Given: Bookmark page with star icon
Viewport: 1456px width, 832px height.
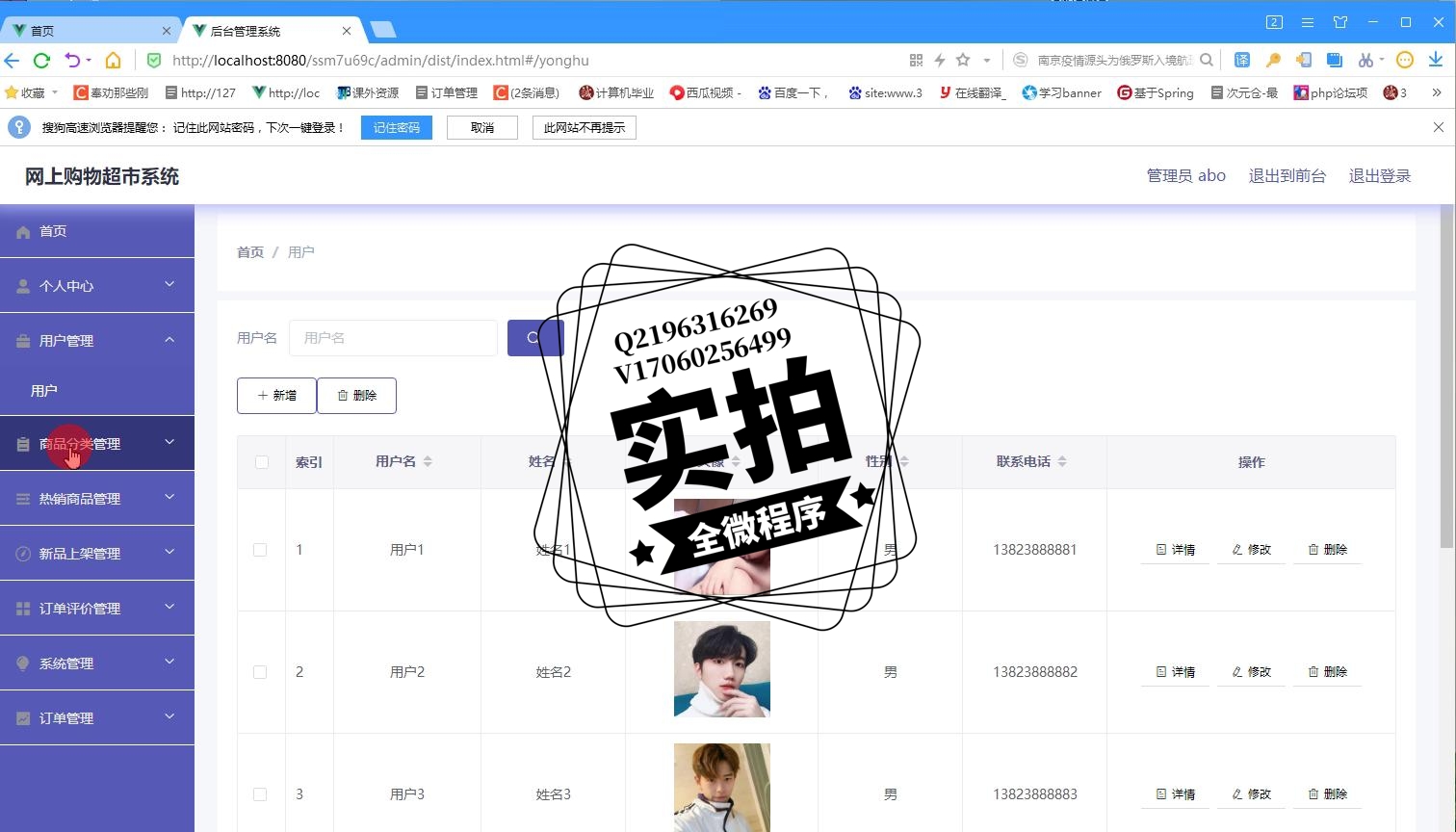Looking at the screenshot, I should point(963,60).
